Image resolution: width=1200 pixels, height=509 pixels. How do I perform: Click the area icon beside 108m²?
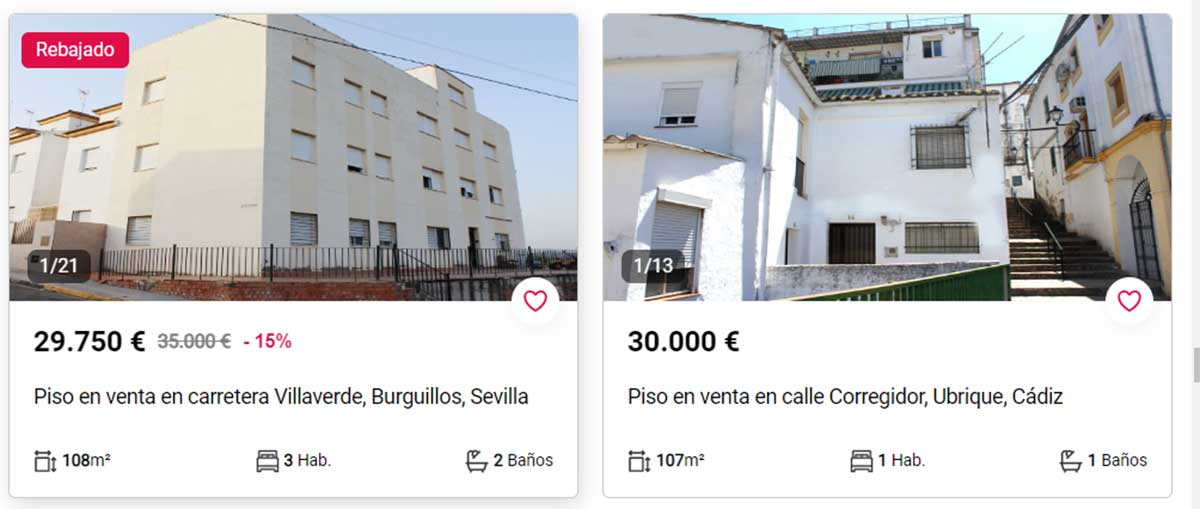(x=46, y=461)
